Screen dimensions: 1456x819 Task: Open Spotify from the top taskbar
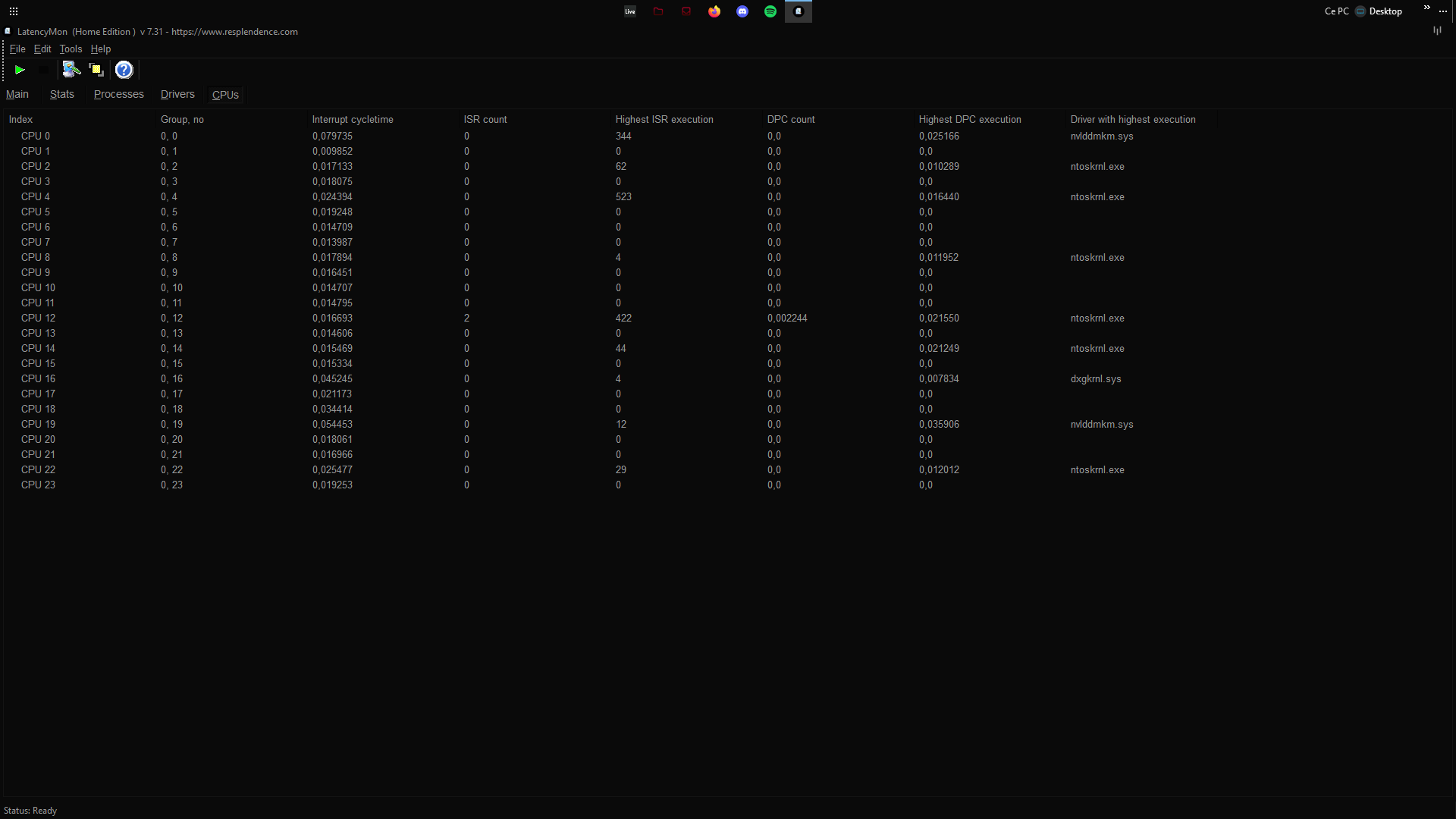tap(770, 11)
